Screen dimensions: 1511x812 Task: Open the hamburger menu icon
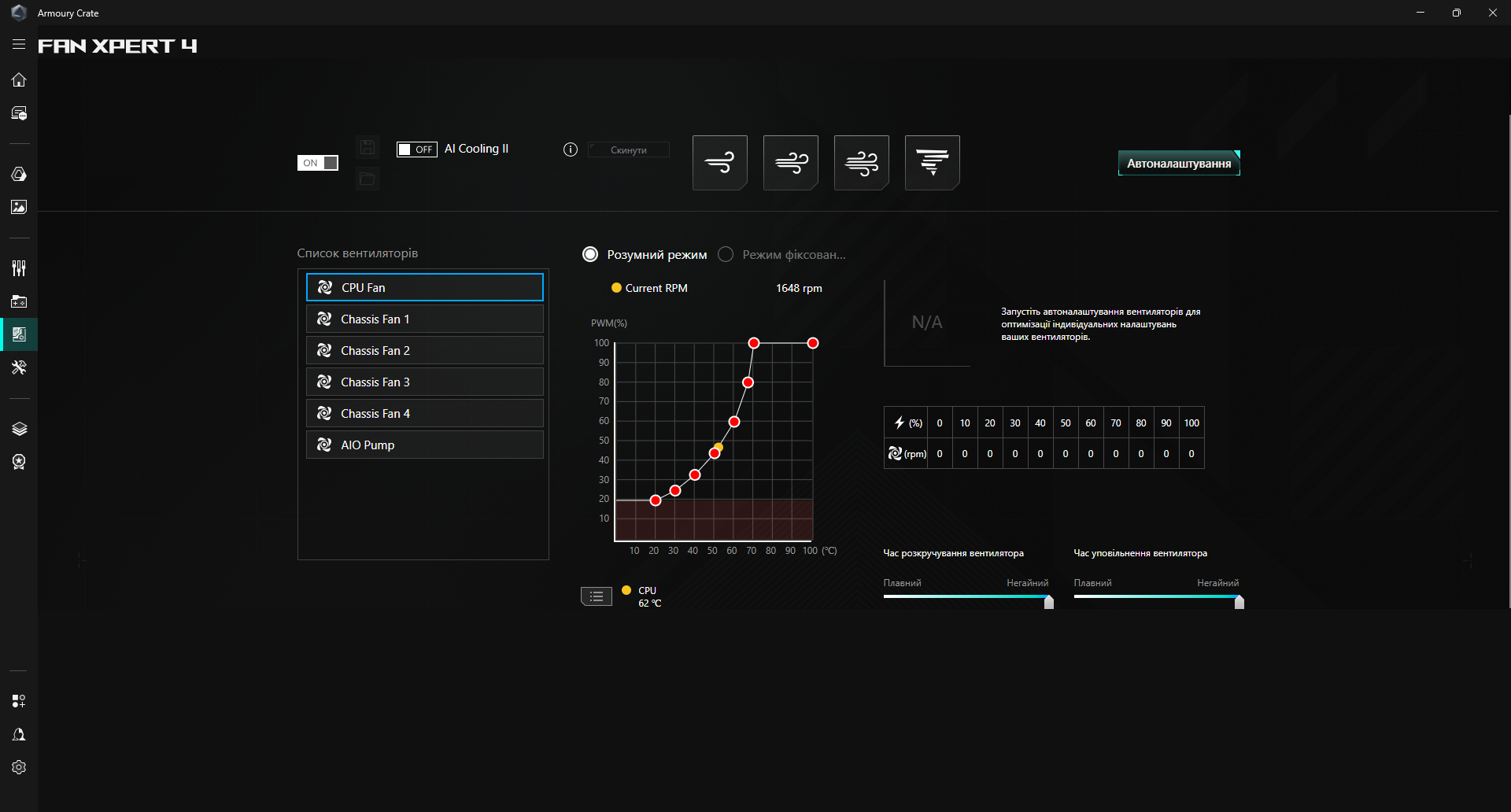pyautogui.click(x=19, y=45)
